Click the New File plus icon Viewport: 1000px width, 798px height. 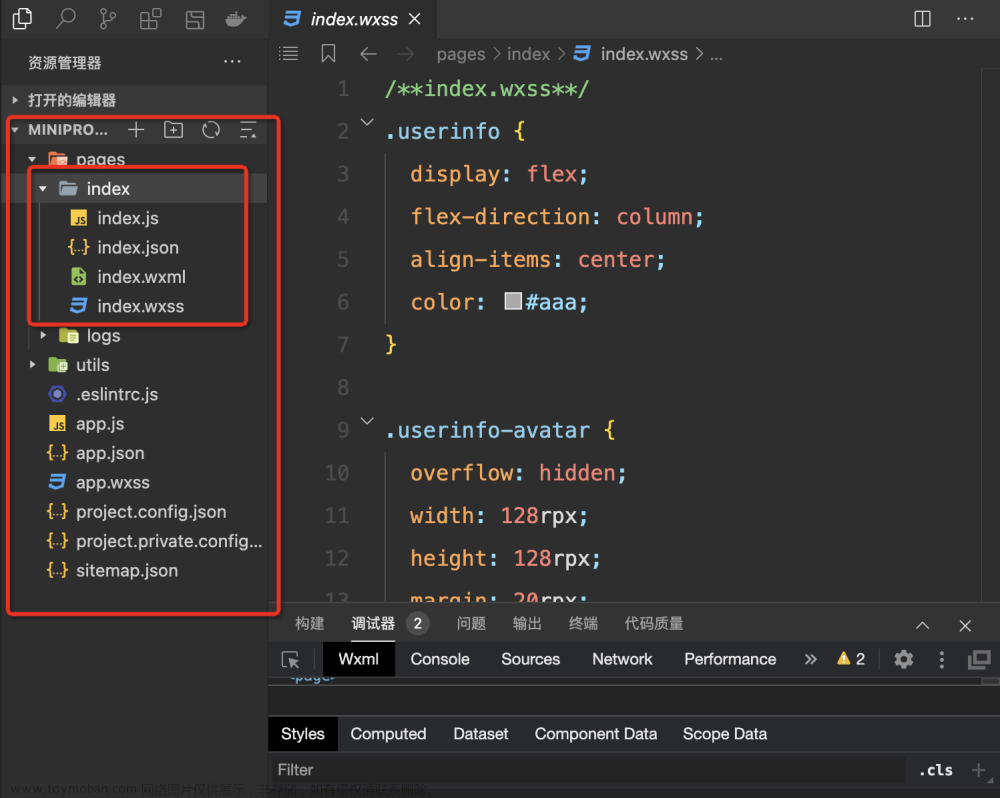136,130
